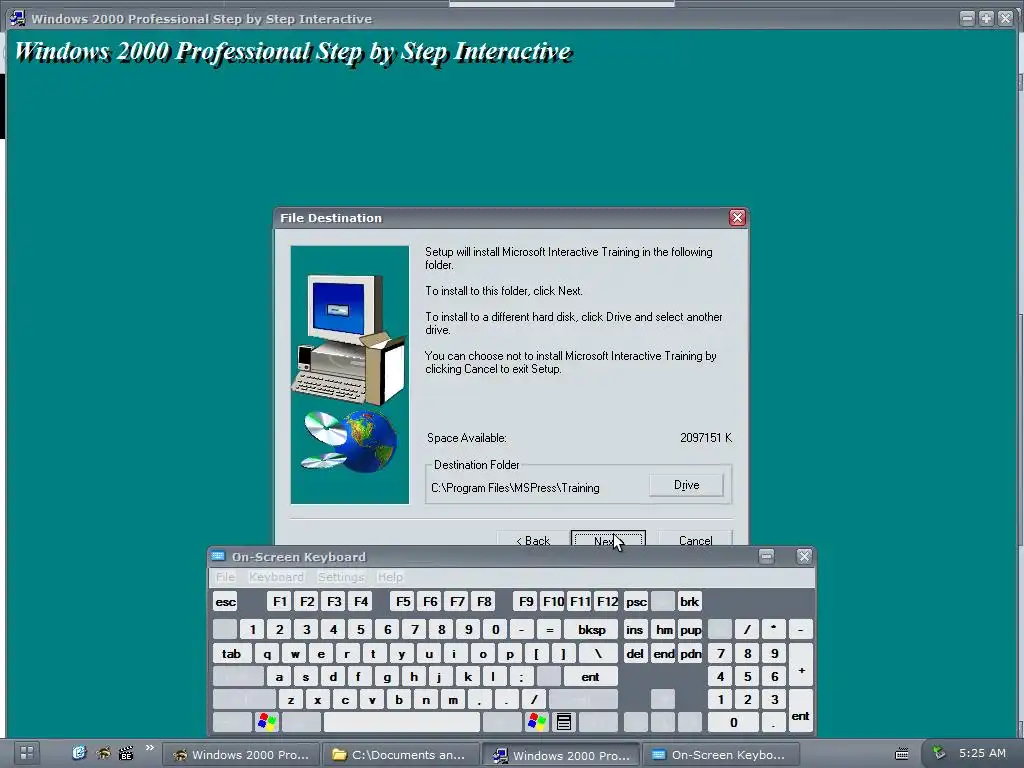The width and height of the screenshot is (1024, 768).
Task: Click the brk key on On-Screen Keyboard
Action: click(x=690, y=601)
